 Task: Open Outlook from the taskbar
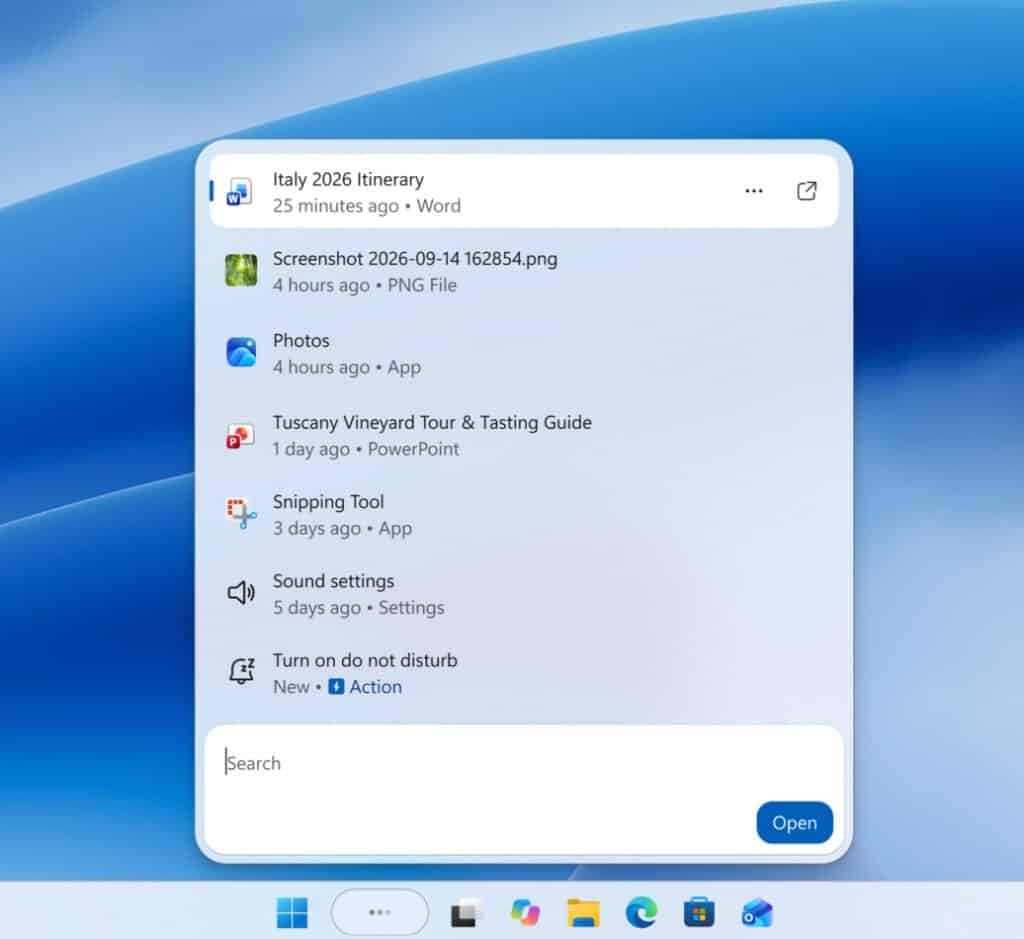point(758,912)
